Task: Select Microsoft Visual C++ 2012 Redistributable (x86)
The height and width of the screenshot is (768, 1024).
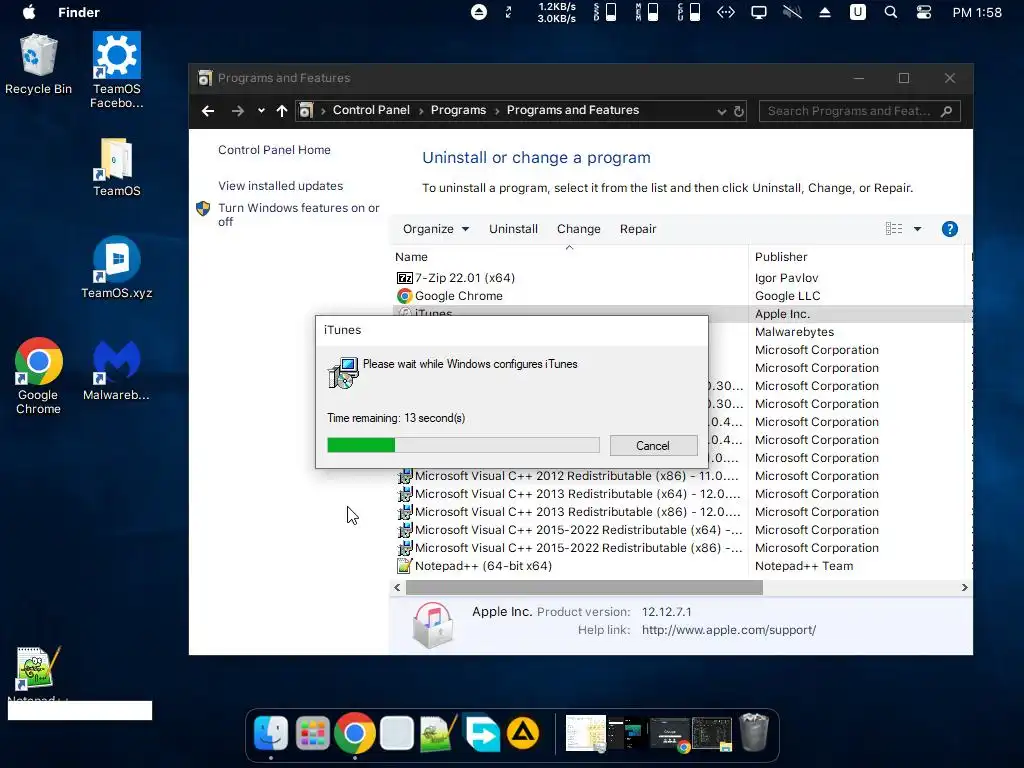Action: click(577, 476)
